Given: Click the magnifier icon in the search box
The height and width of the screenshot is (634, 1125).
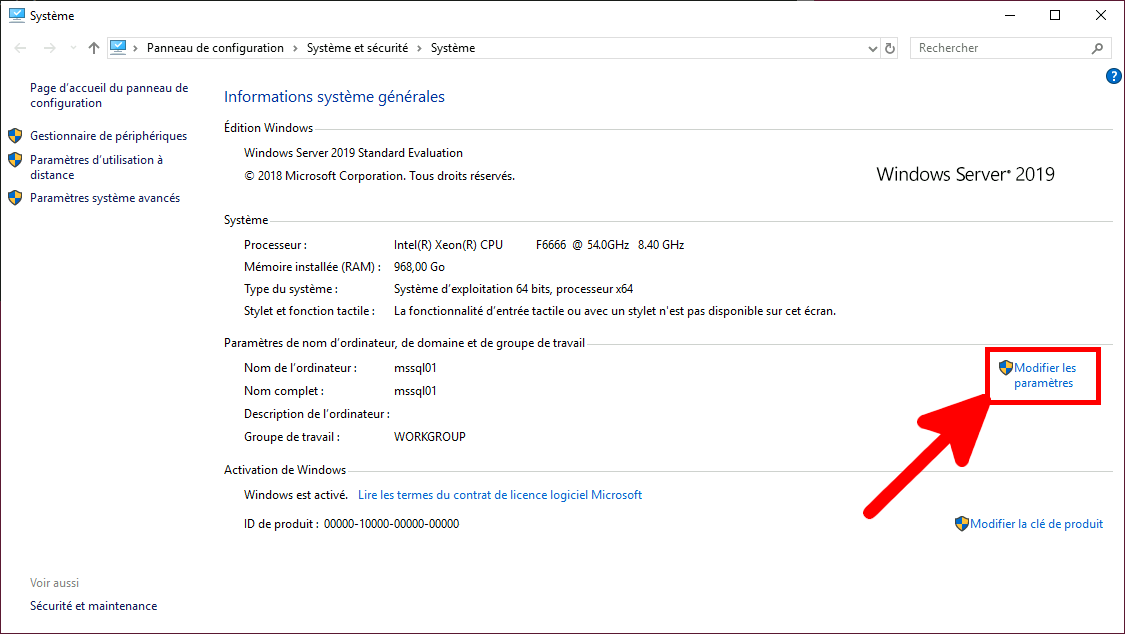Looking at the screenshot, I should pyautogui.click(x=1097, y=48).
